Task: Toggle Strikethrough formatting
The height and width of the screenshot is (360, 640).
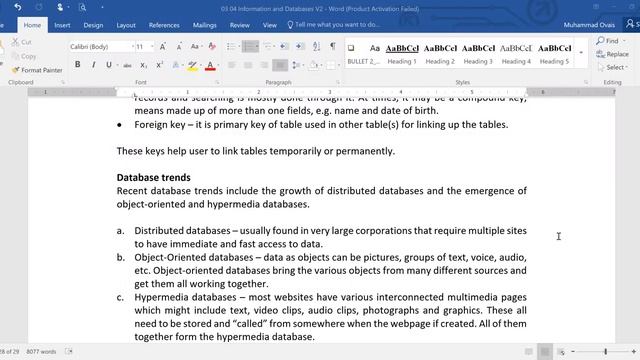Action: pos(127,65)
